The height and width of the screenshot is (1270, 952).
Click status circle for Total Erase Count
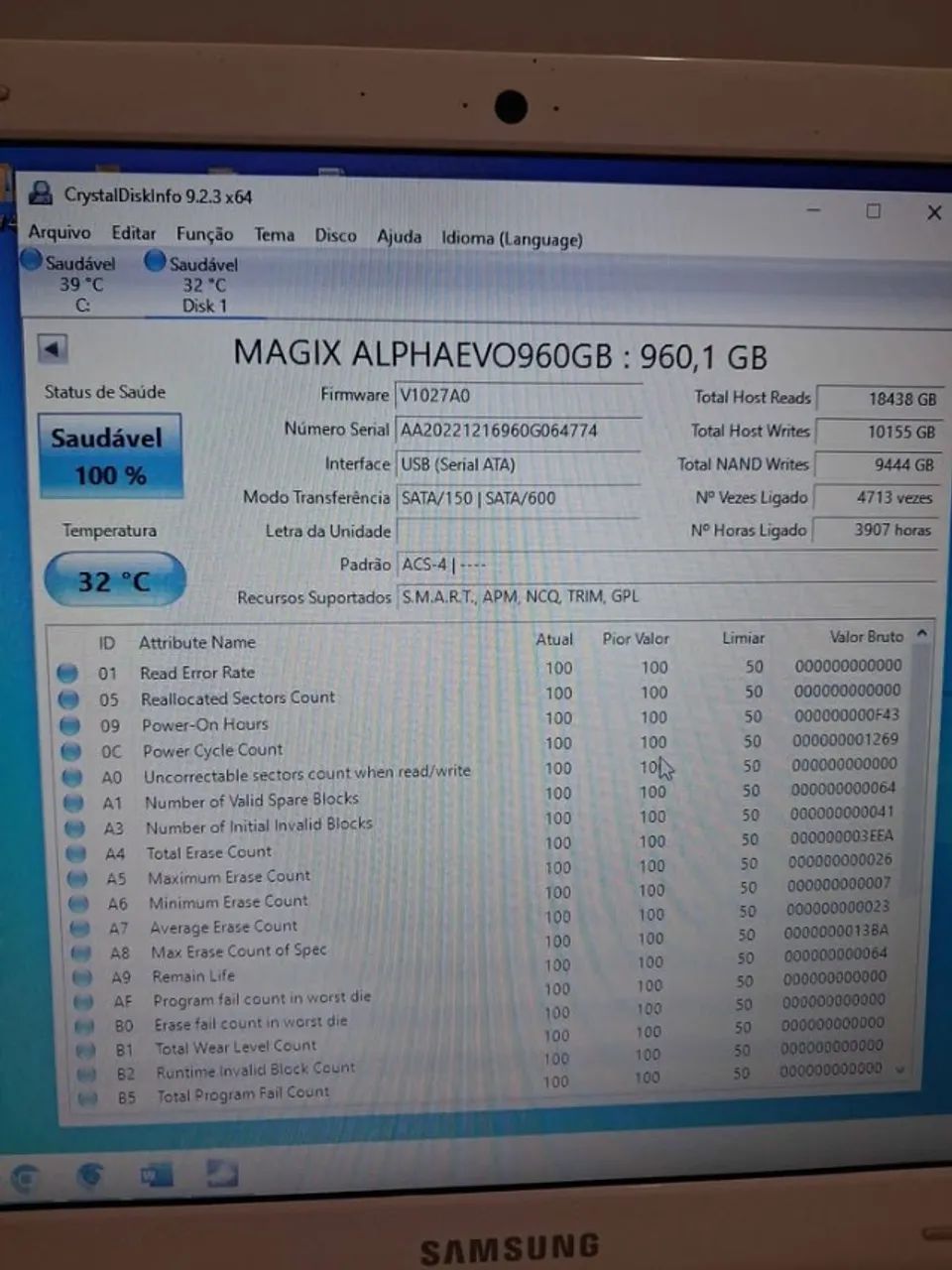point(76,853)
